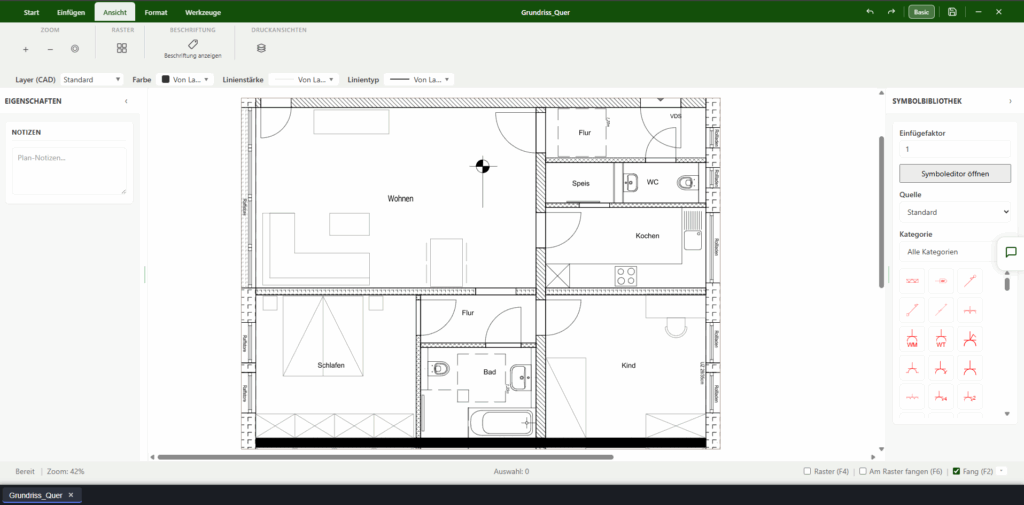Click the Bad room label

coord(490,372)
